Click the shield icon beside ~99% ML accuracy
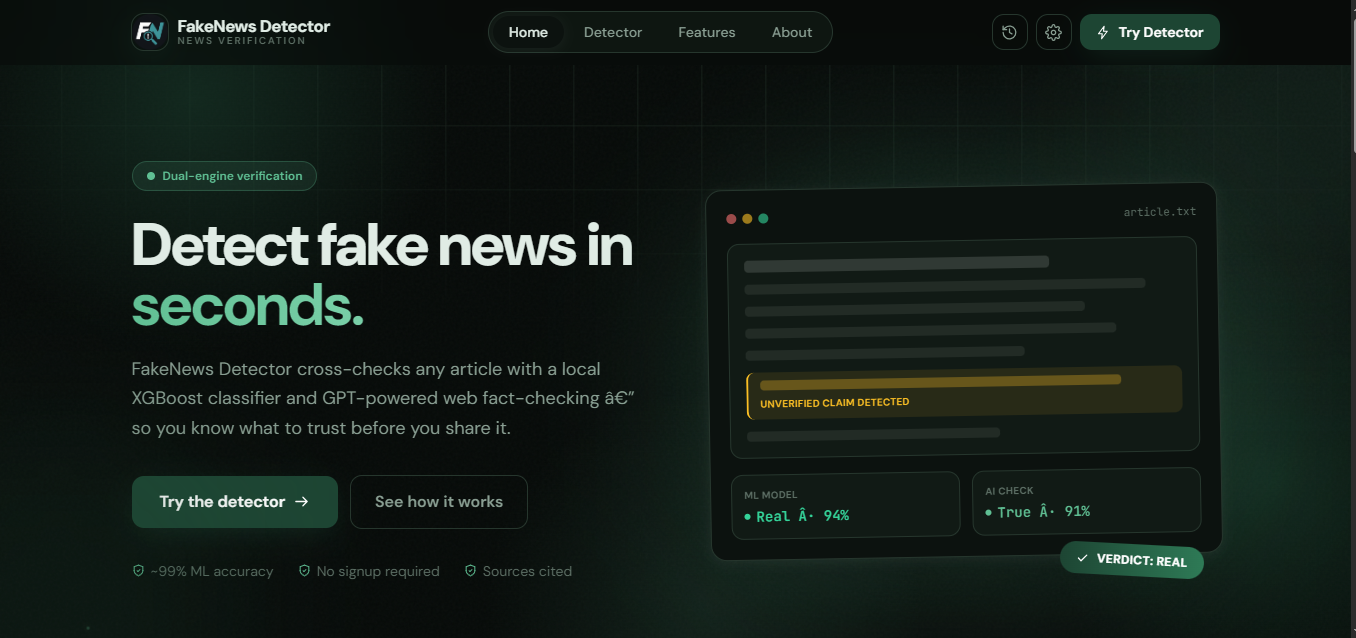Image resolution: width=1356 pixels, height=638 pixels. [138, 571]
